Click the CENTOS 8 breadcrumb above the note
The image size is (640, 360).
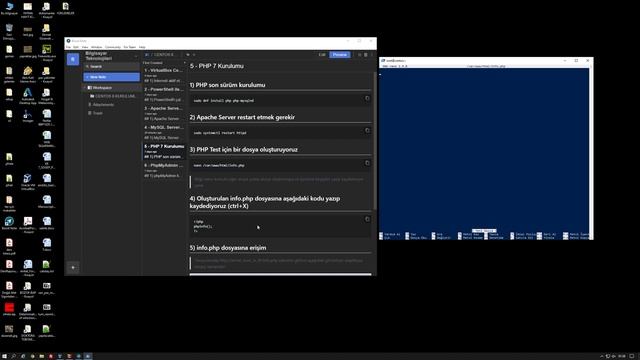(164, 55)
